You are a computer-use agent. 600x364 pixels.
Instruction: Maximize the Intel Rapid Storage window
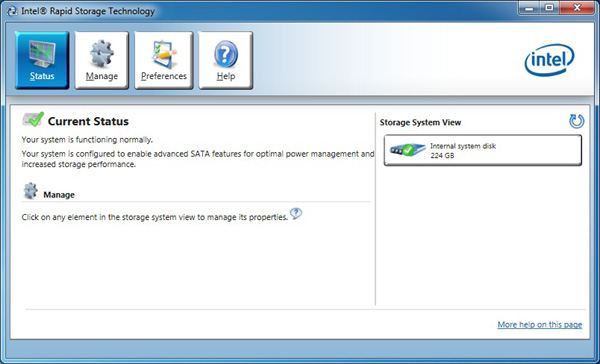pos(549,8)
